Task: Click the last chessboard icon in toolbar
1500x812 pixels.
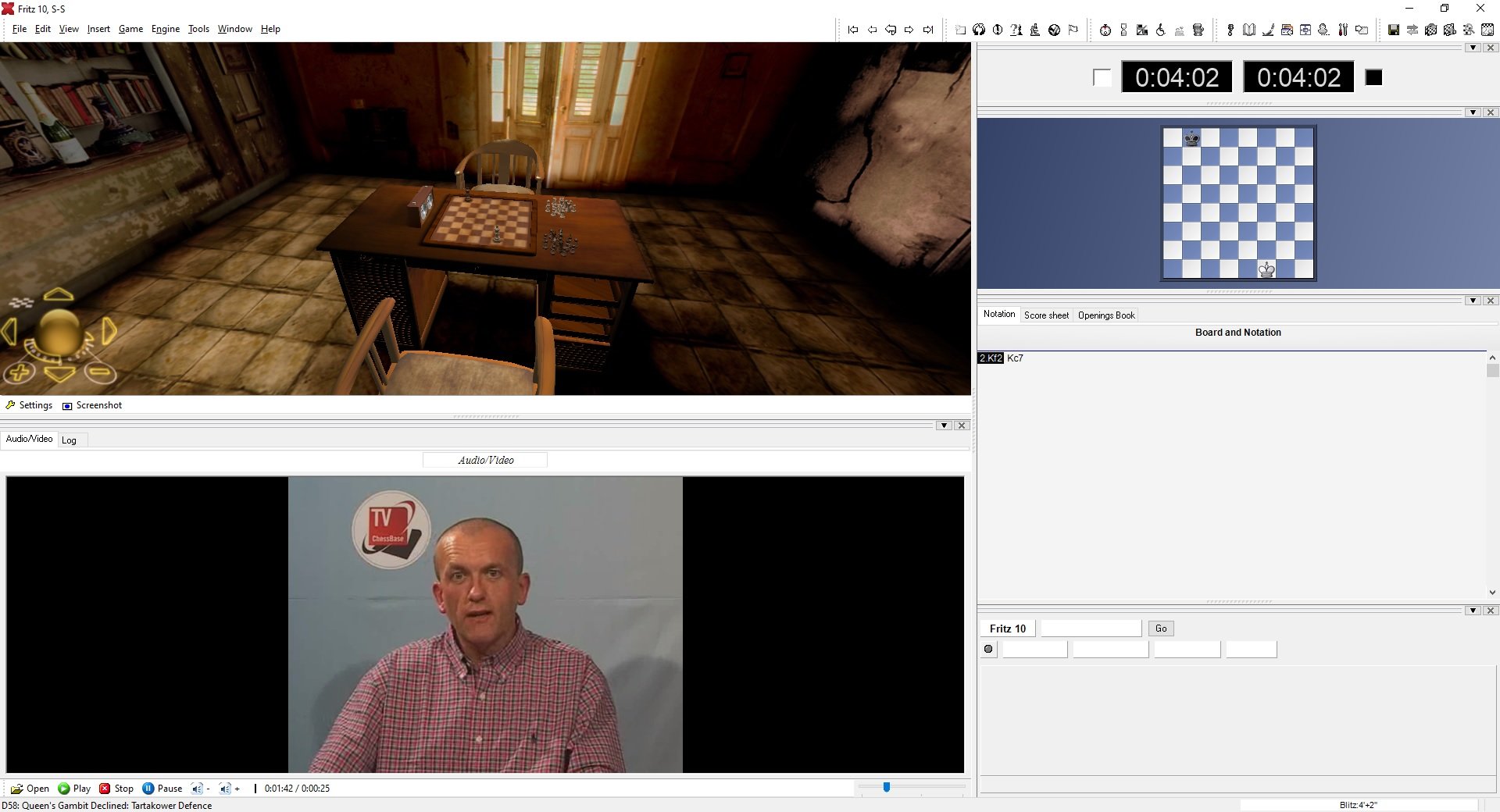Action: (1487, 30)
